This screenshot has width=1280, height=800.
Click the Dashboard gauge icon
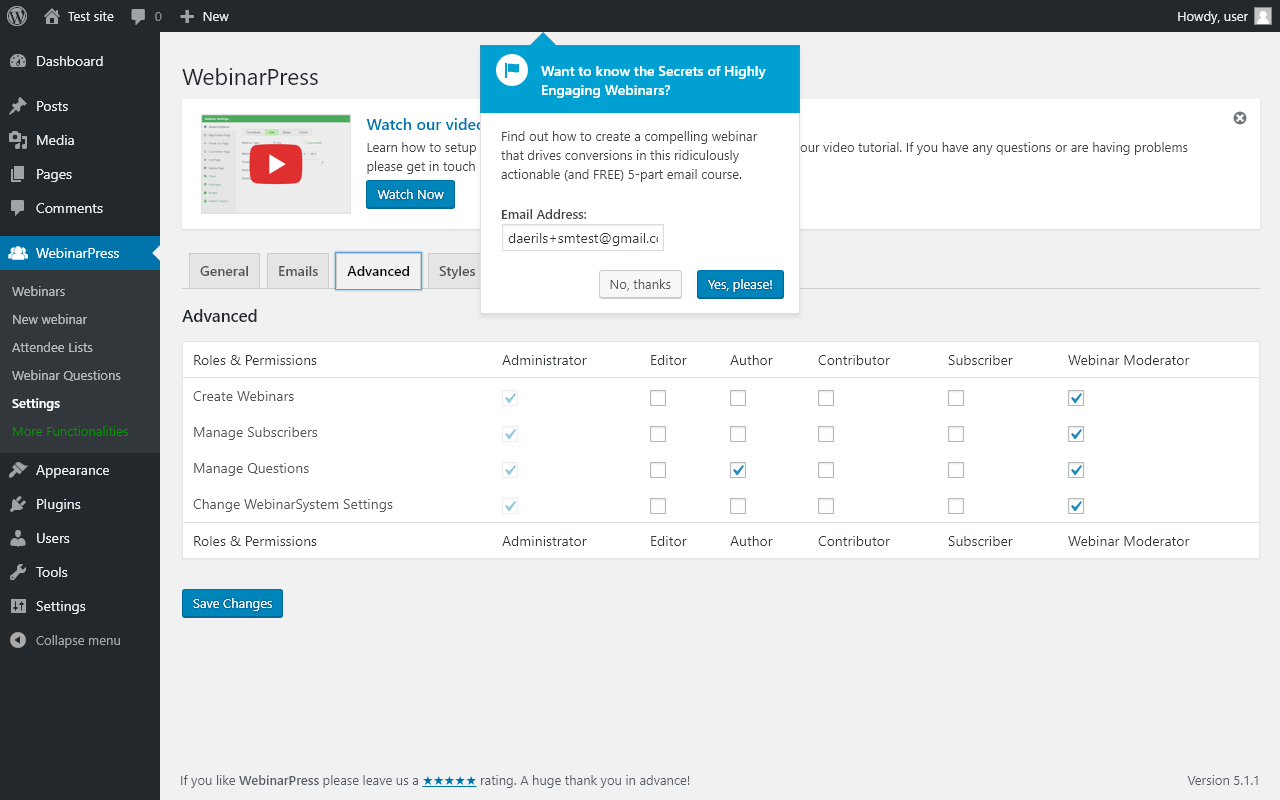[x=18, y=61]
